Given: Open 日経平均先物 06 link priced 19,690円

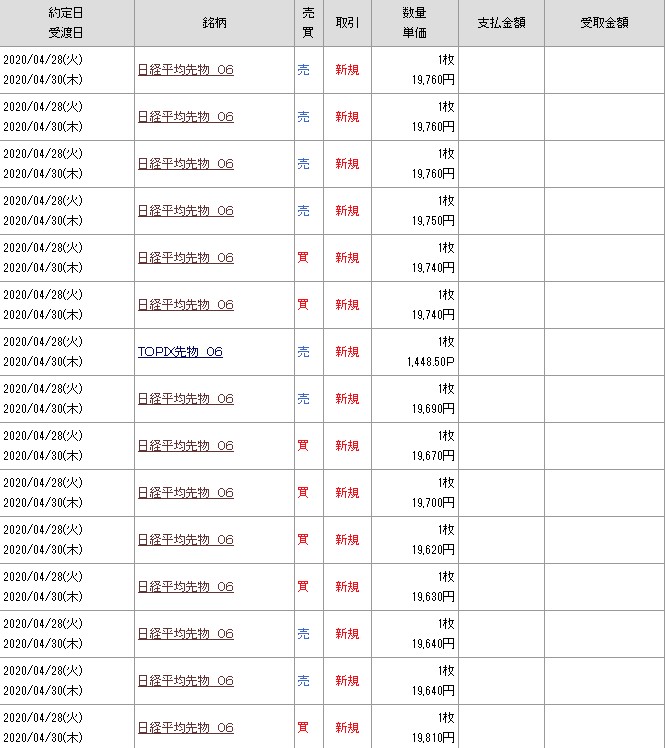Looking at the screenshot, I should click(185, 399).
